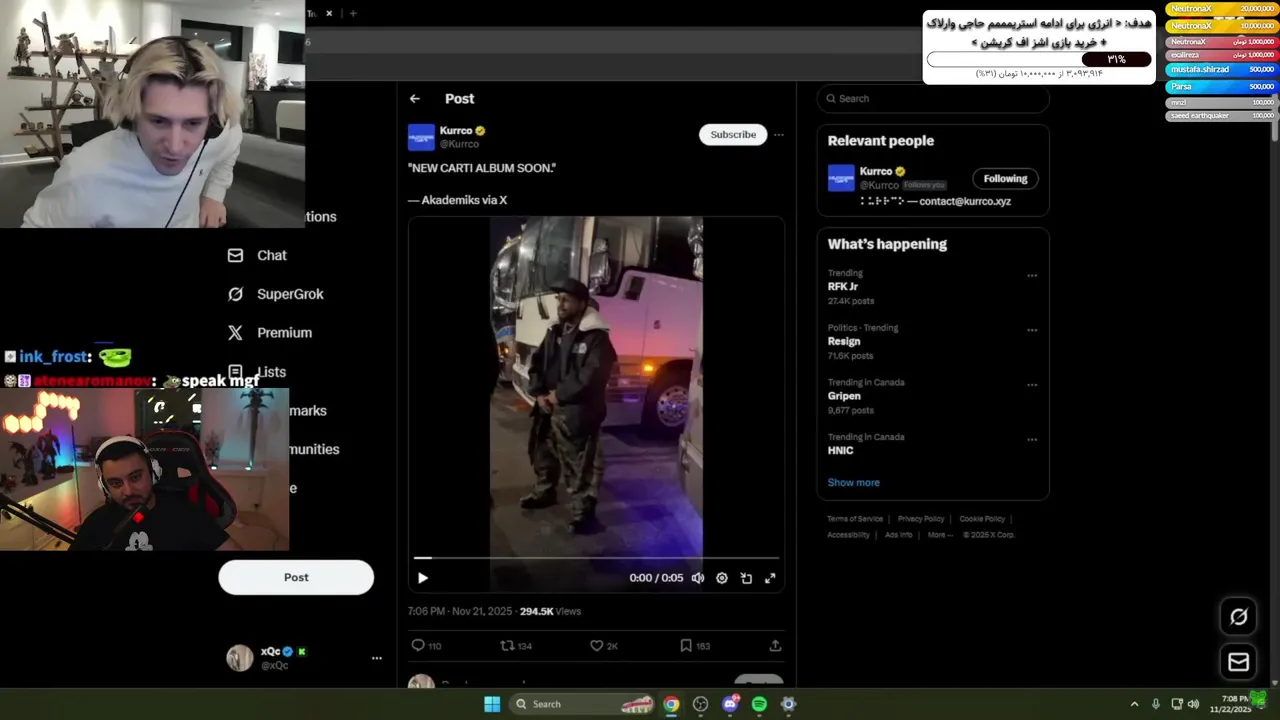
Task: Open Spotify from the taskbar
Action: 759,704
